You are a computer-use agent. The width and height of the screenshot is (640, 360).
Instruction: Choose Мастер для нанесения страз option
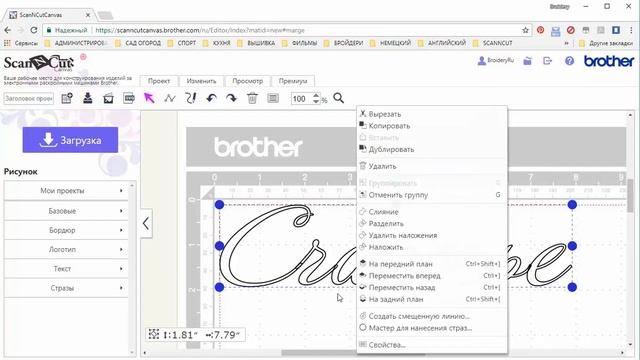432,328
